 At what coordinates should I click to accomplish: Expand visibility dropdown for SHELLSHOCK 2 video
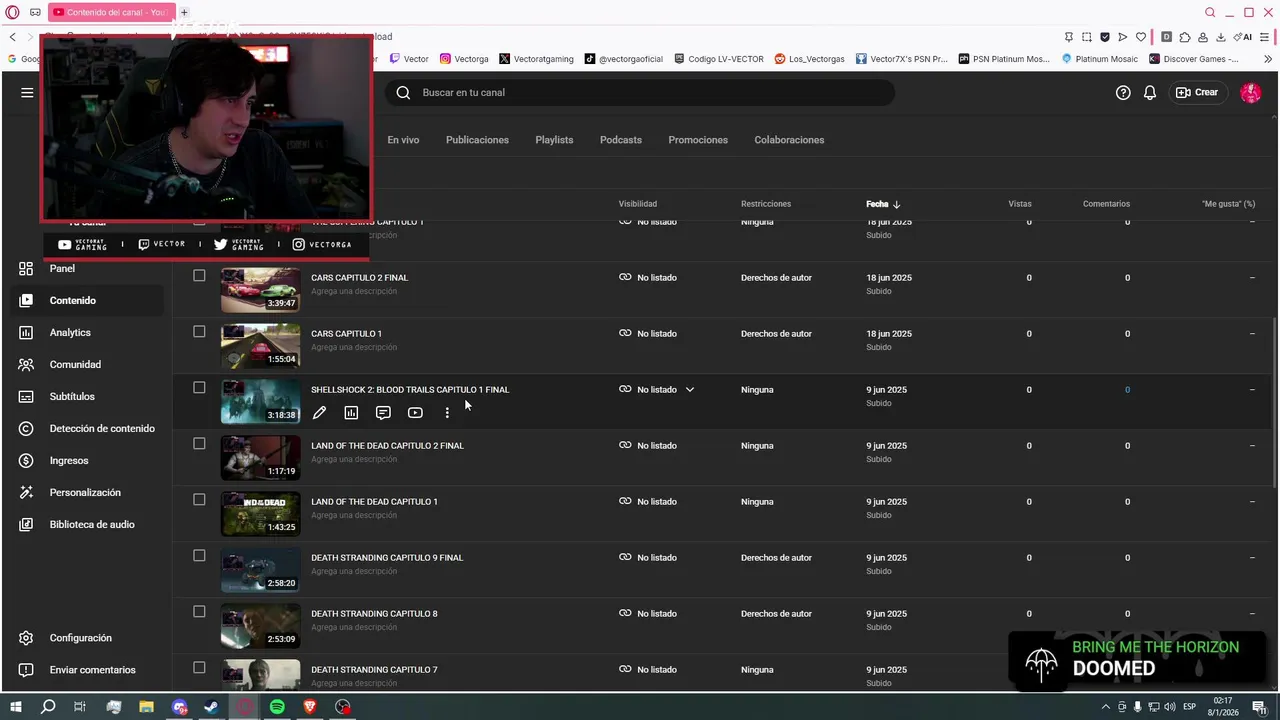tap(690, 389)
